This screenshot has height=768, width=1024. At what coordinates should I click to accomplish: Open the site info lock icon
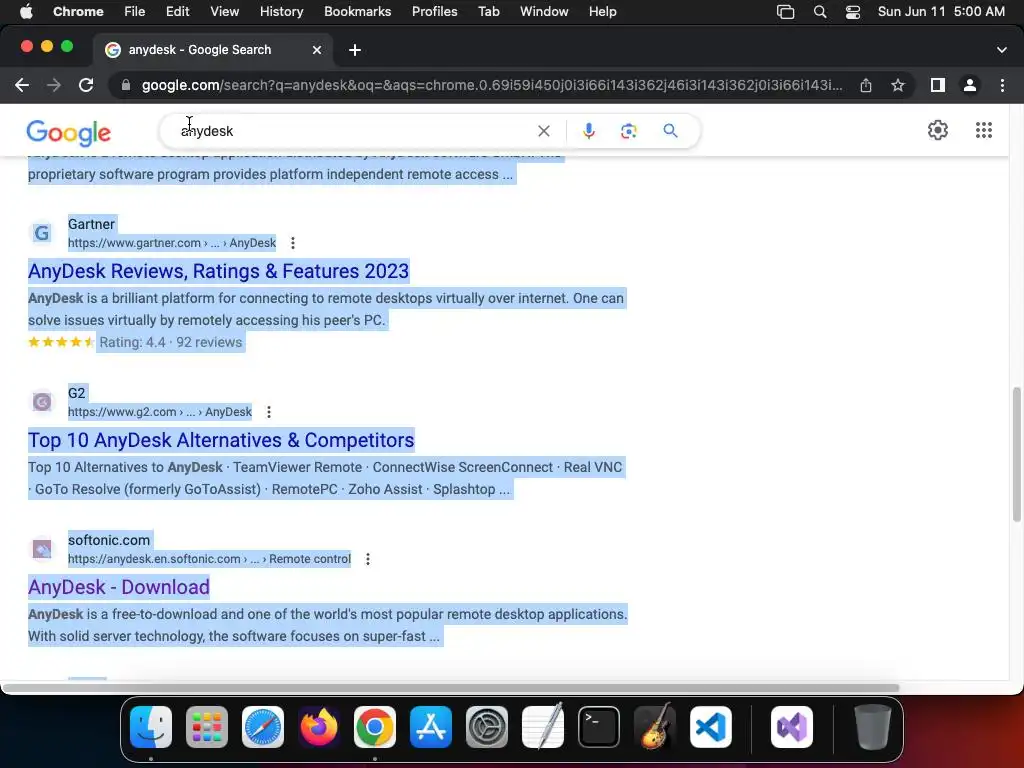point(126,85)
